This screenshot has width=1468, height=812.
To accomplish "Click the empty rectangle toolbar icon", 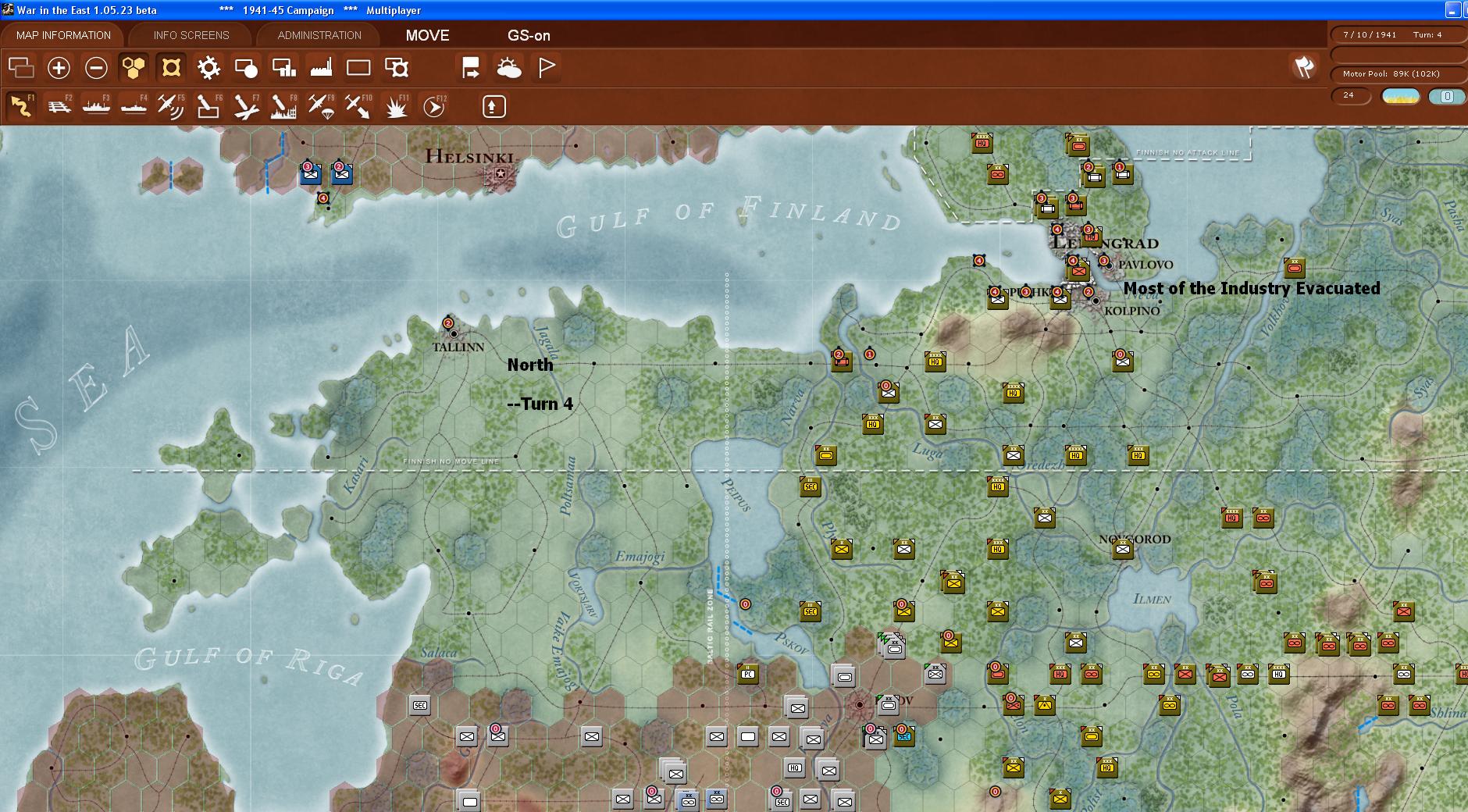I will tap(358, 68).
